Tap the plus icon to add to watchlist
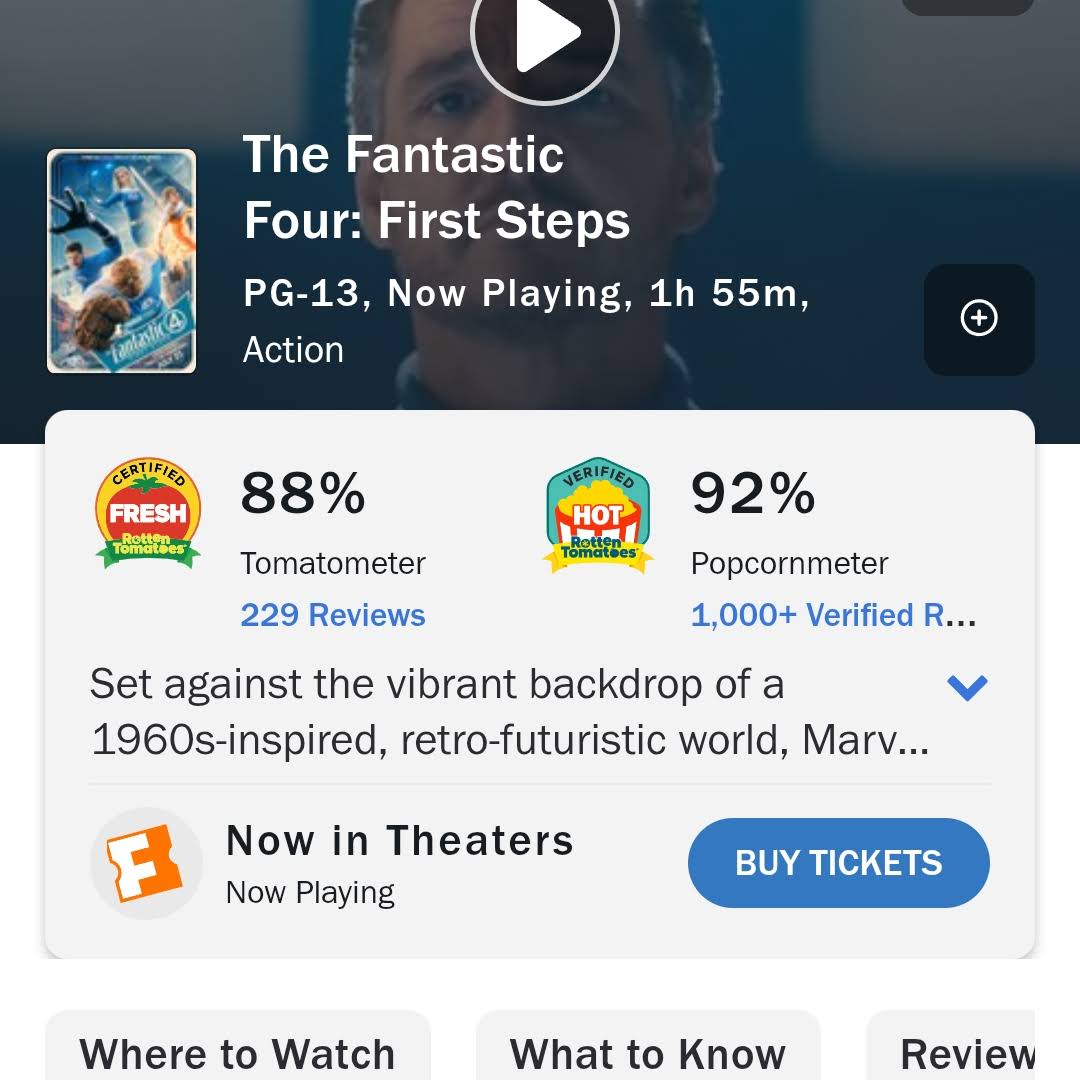 (x=978, y=319)
